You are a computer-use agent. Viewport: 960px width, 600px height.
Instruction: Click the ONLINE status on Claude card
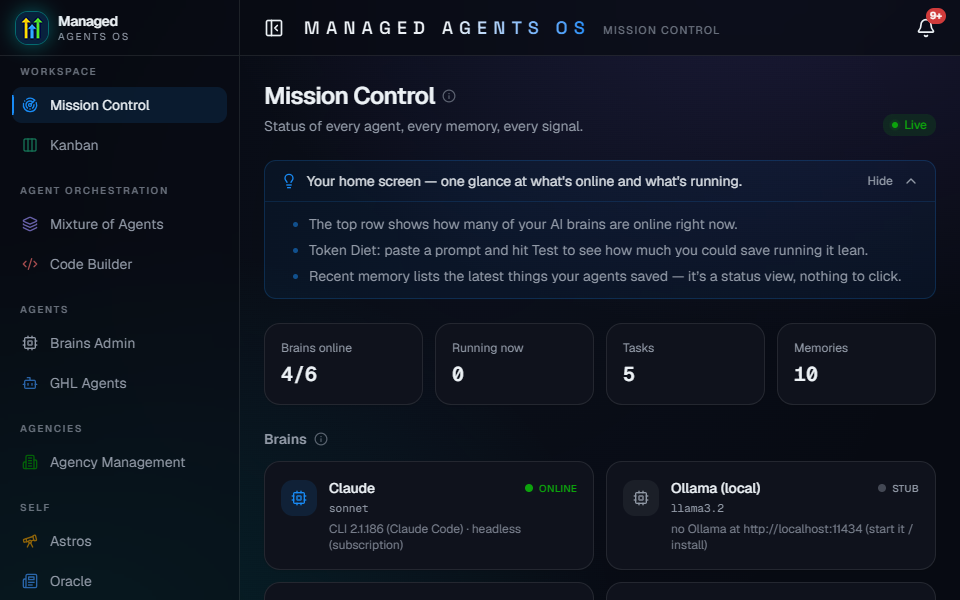click(550, 488)
